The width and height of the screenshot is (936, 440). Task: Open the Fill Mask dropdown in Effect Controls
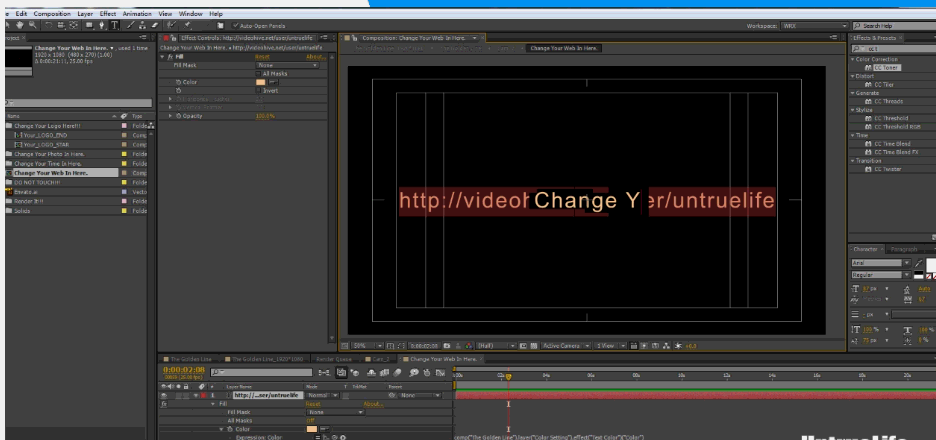(288, 65)
